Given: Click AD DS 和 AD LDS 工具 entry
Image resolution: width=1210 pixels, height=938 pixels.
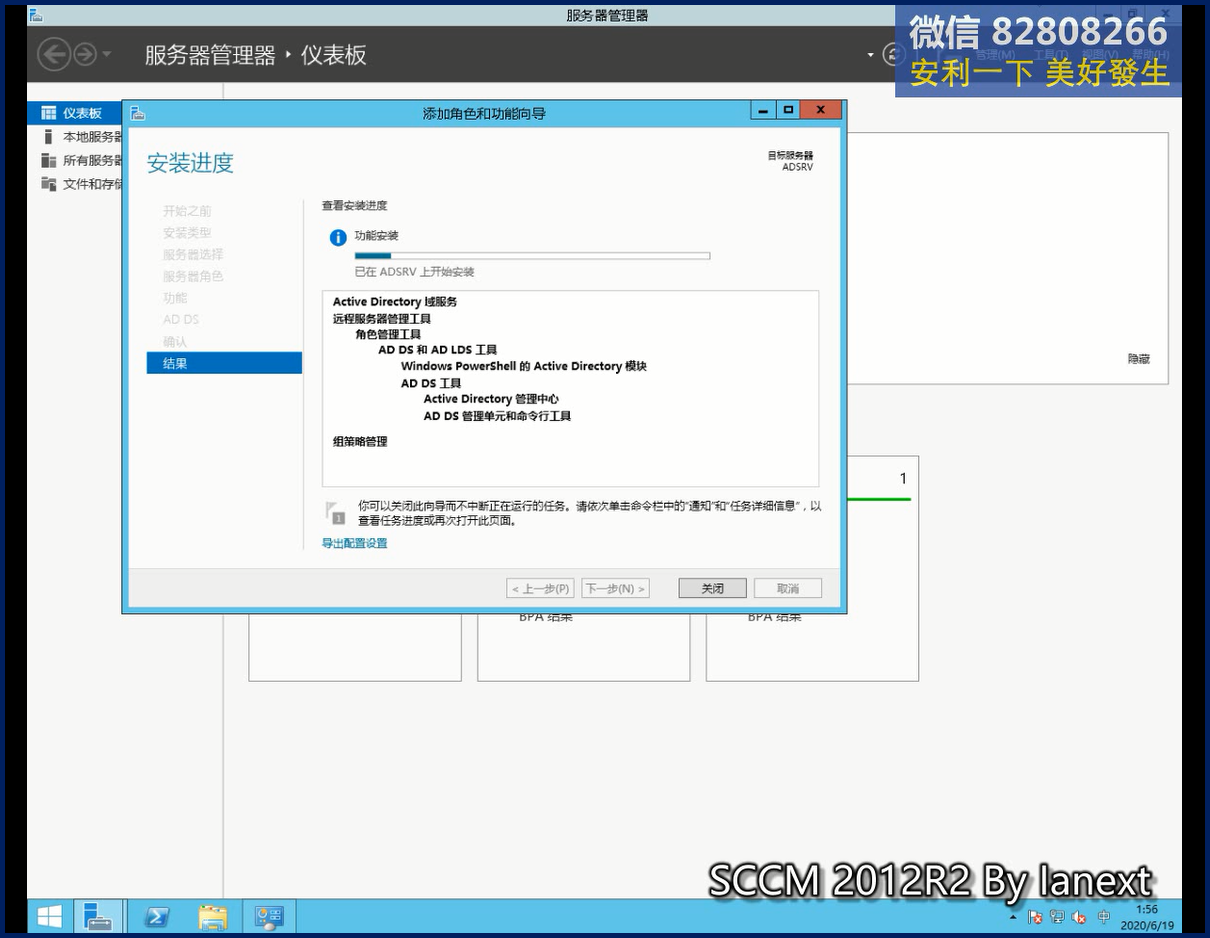Looking at the screenshot, I should [x=438, y=350].
